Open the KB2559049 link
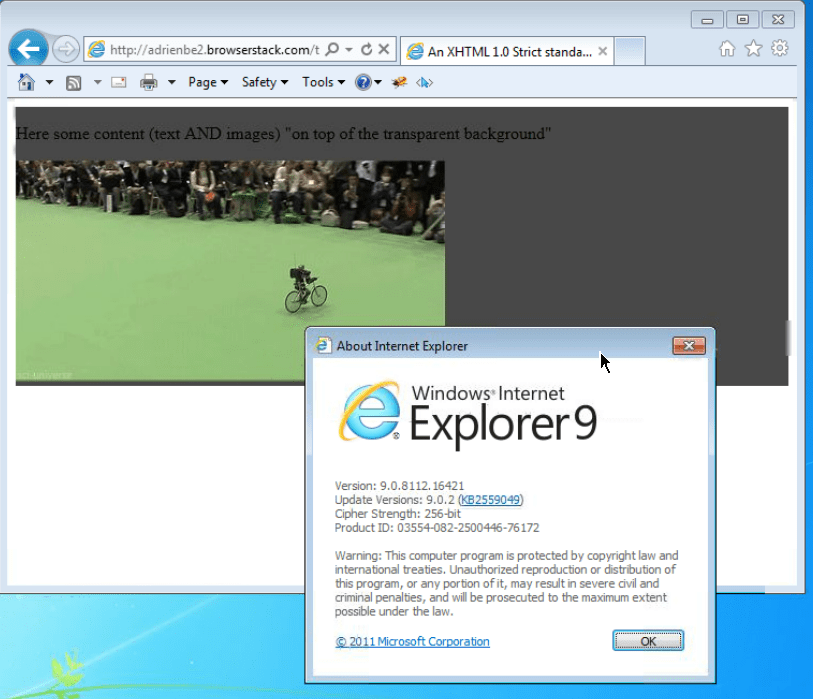 tap(490, 500)
